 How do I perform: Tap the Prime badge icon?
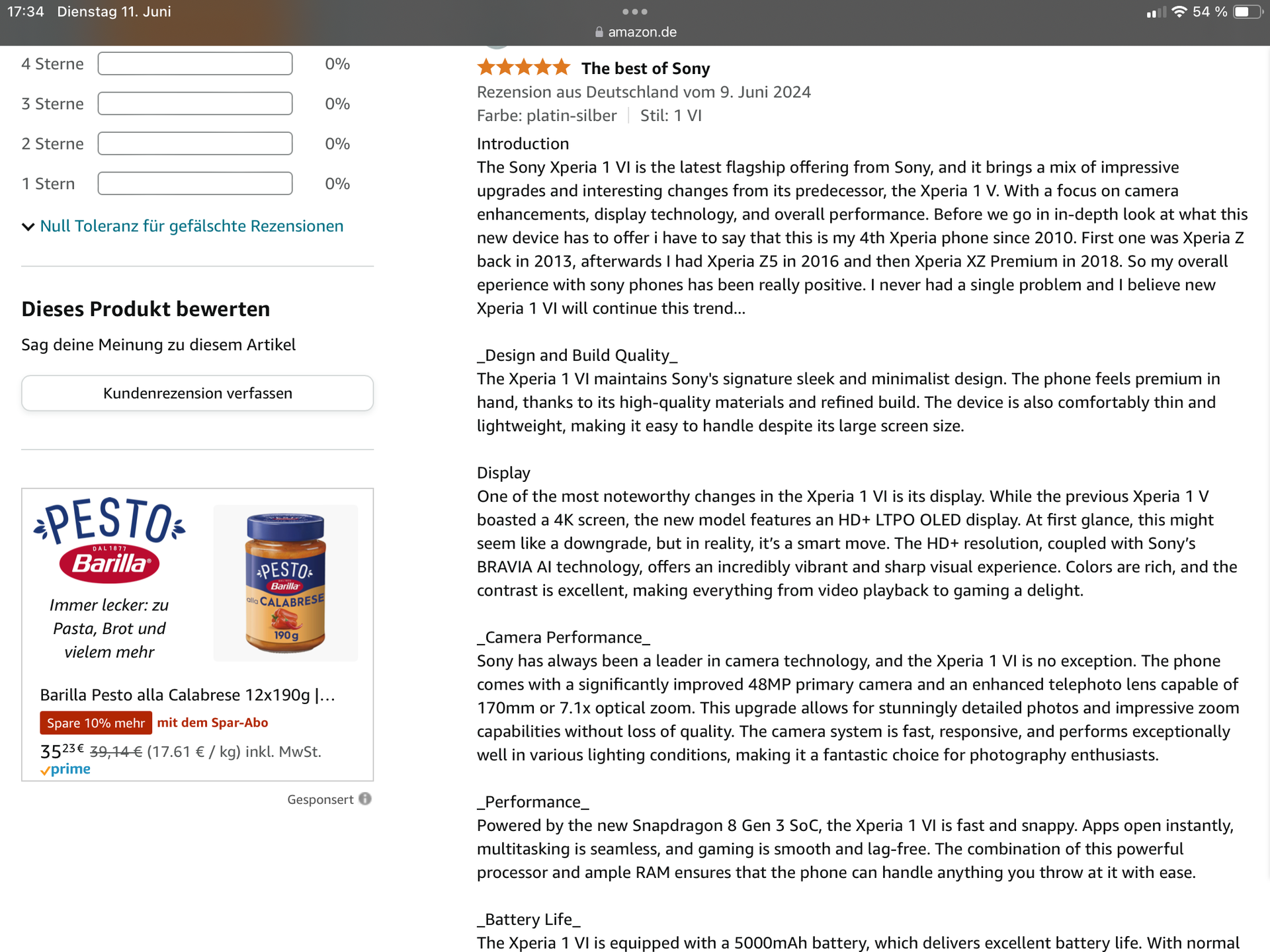(x=65, y=770)
